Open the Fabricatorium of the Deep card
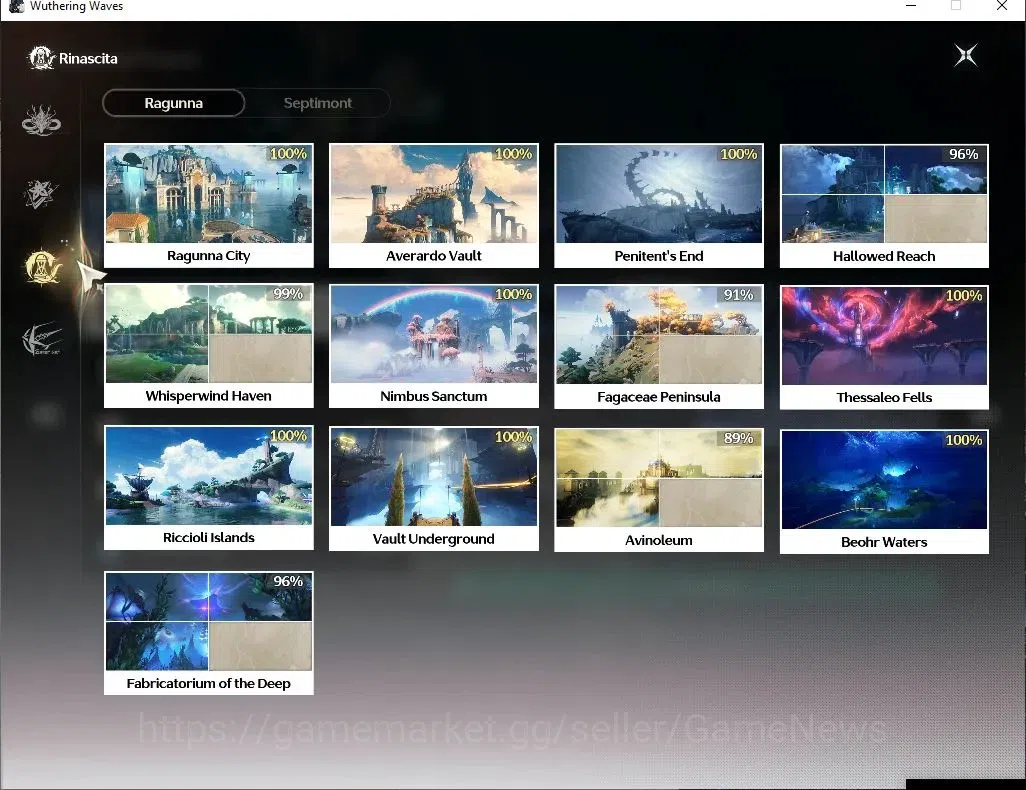This screenshot has height=790, width=1026. tap(209, 633)
